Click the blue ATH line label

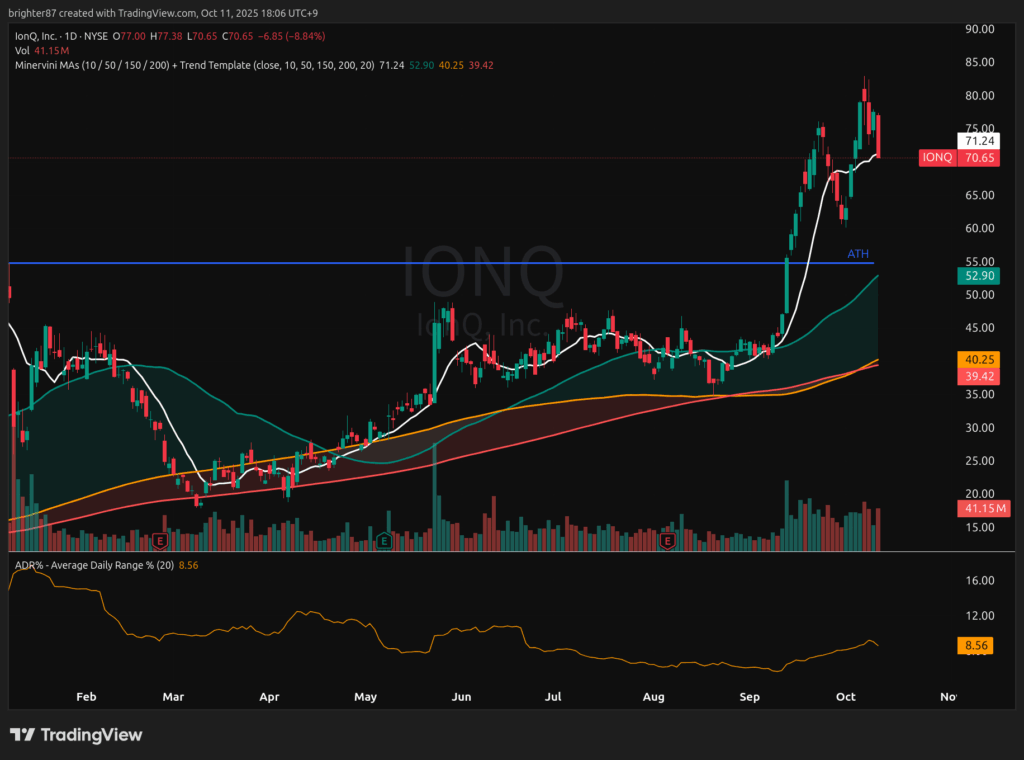coord(858,254)
